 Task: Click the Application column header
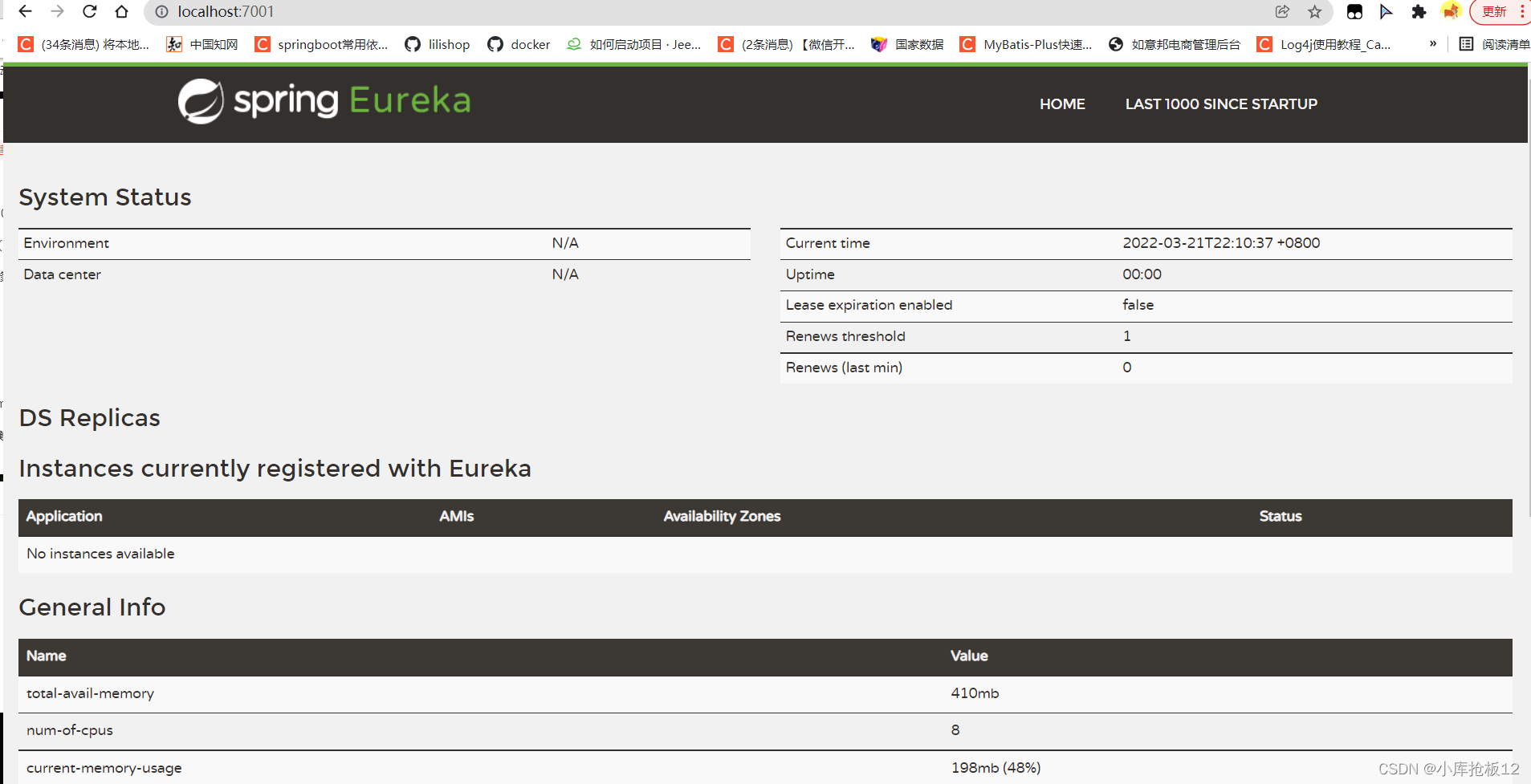[x=64, y=516]
